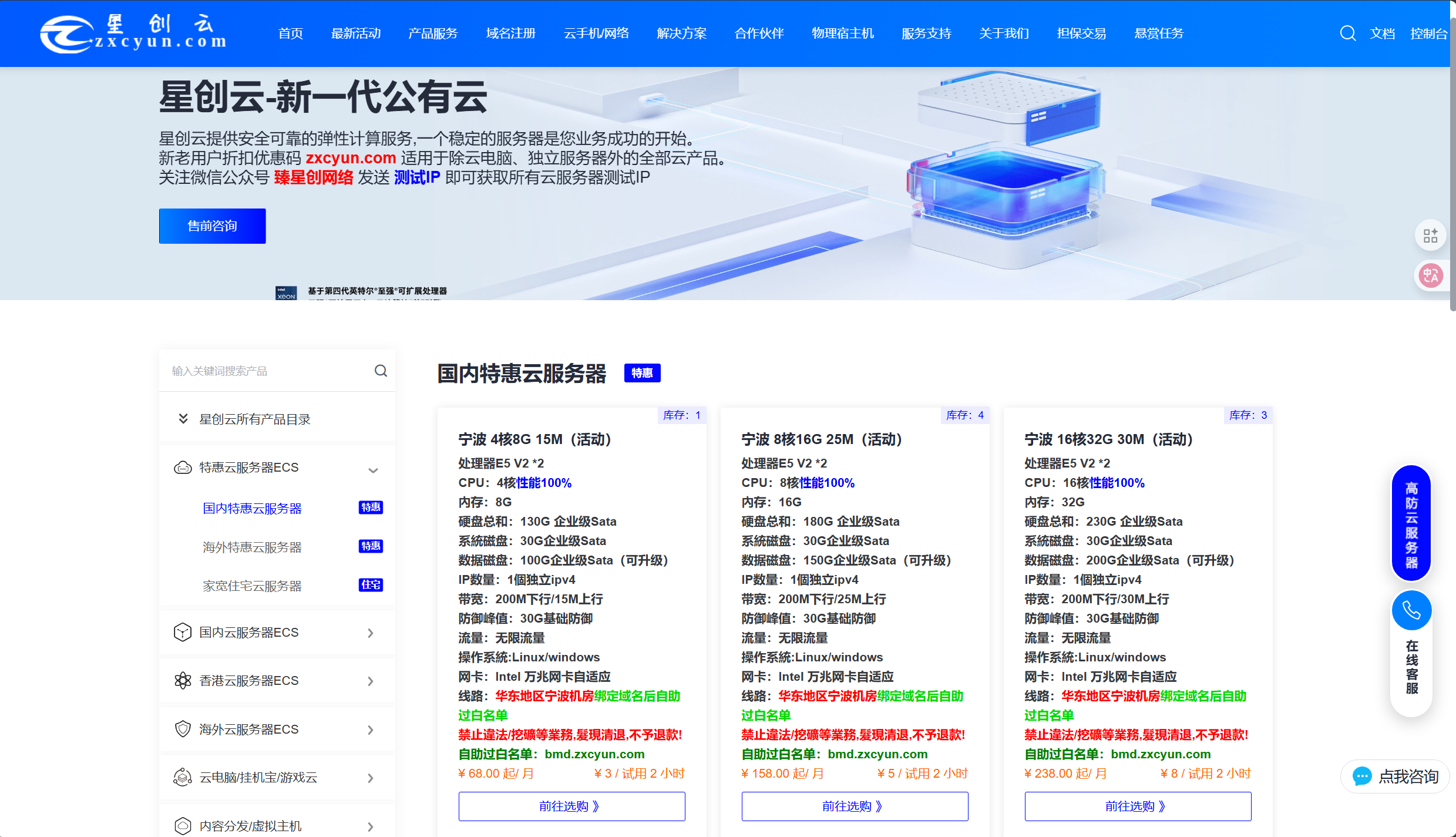1456x837 pixels.
Task: Open the header search magnifier icon
Action: click(1347, 33)
